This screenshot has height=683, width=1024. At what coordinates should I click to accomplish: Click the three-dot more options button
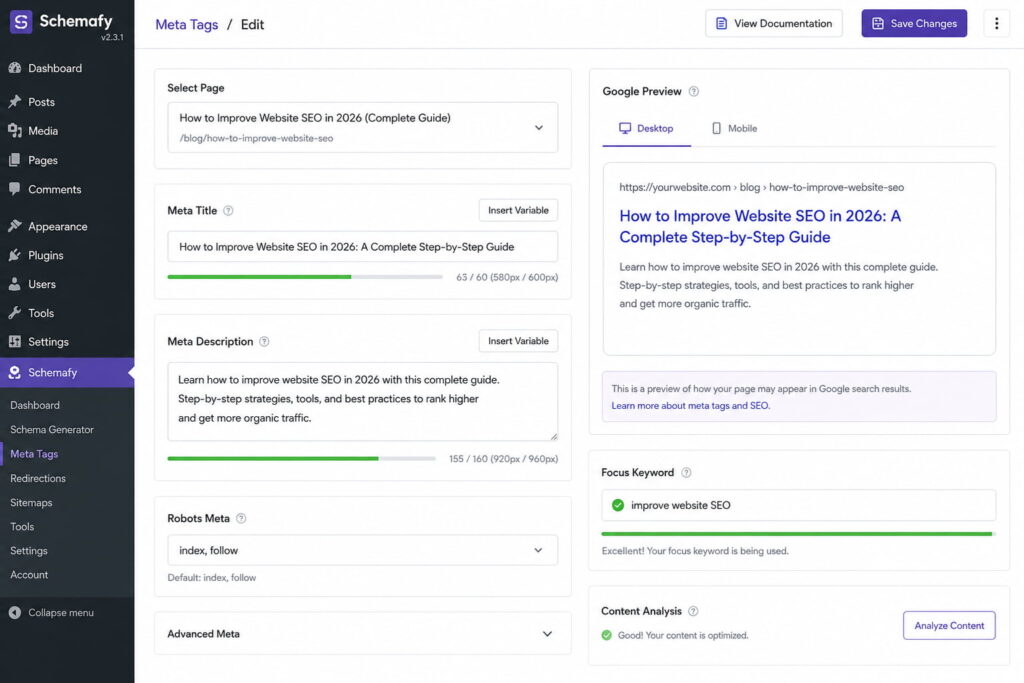(997, 24)
